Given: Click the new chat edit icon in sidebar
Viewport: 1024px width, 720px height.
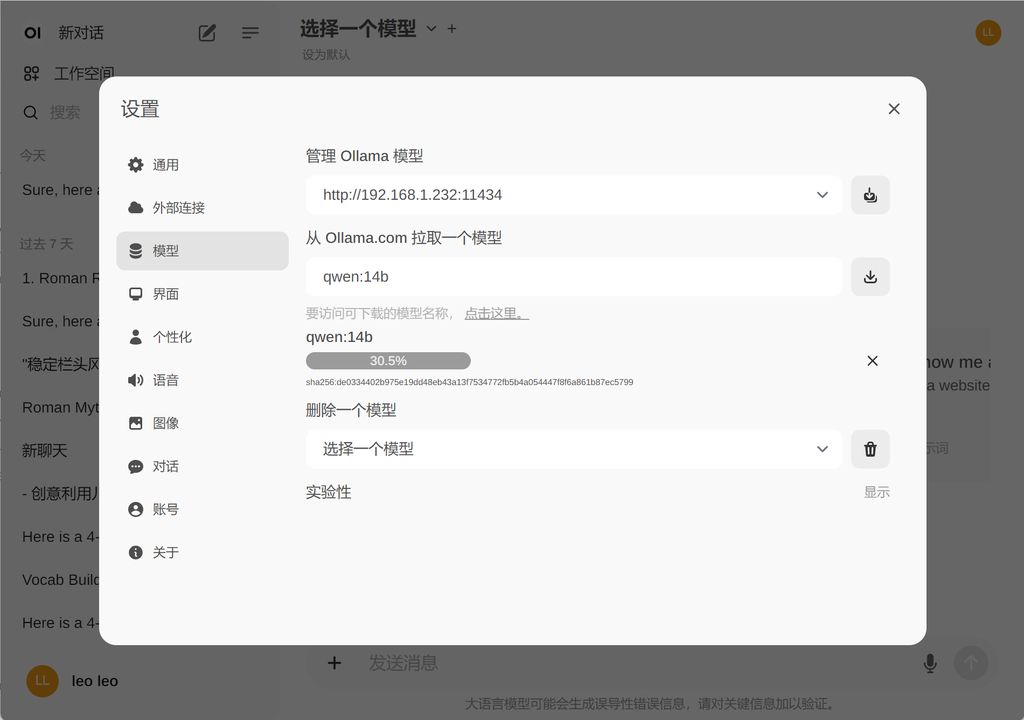Looking at the screenshot, I should click(x=207, y=33).
